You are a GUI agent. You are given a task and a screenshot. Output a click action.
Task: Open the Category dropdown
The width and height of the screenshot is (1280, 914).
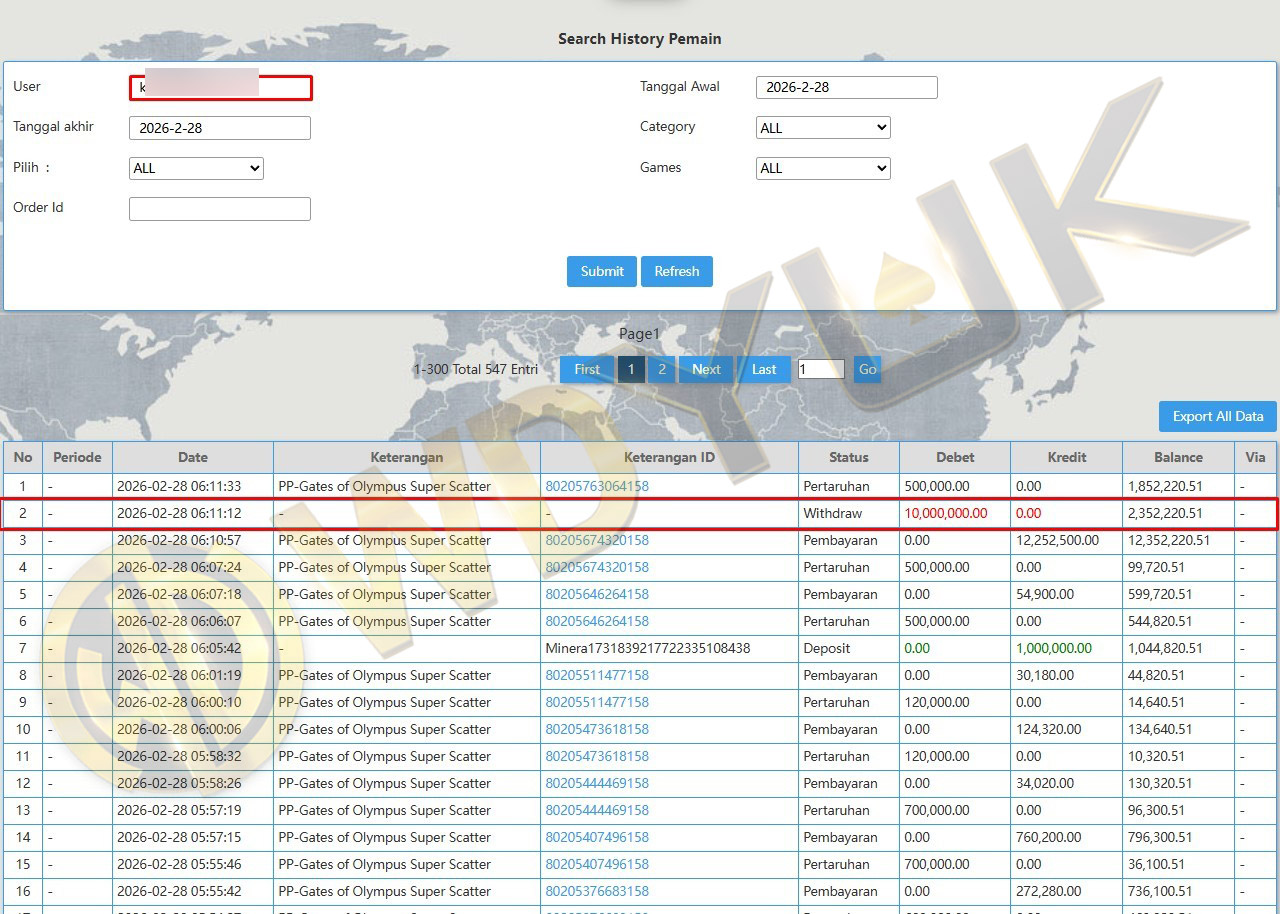[823, 128]
